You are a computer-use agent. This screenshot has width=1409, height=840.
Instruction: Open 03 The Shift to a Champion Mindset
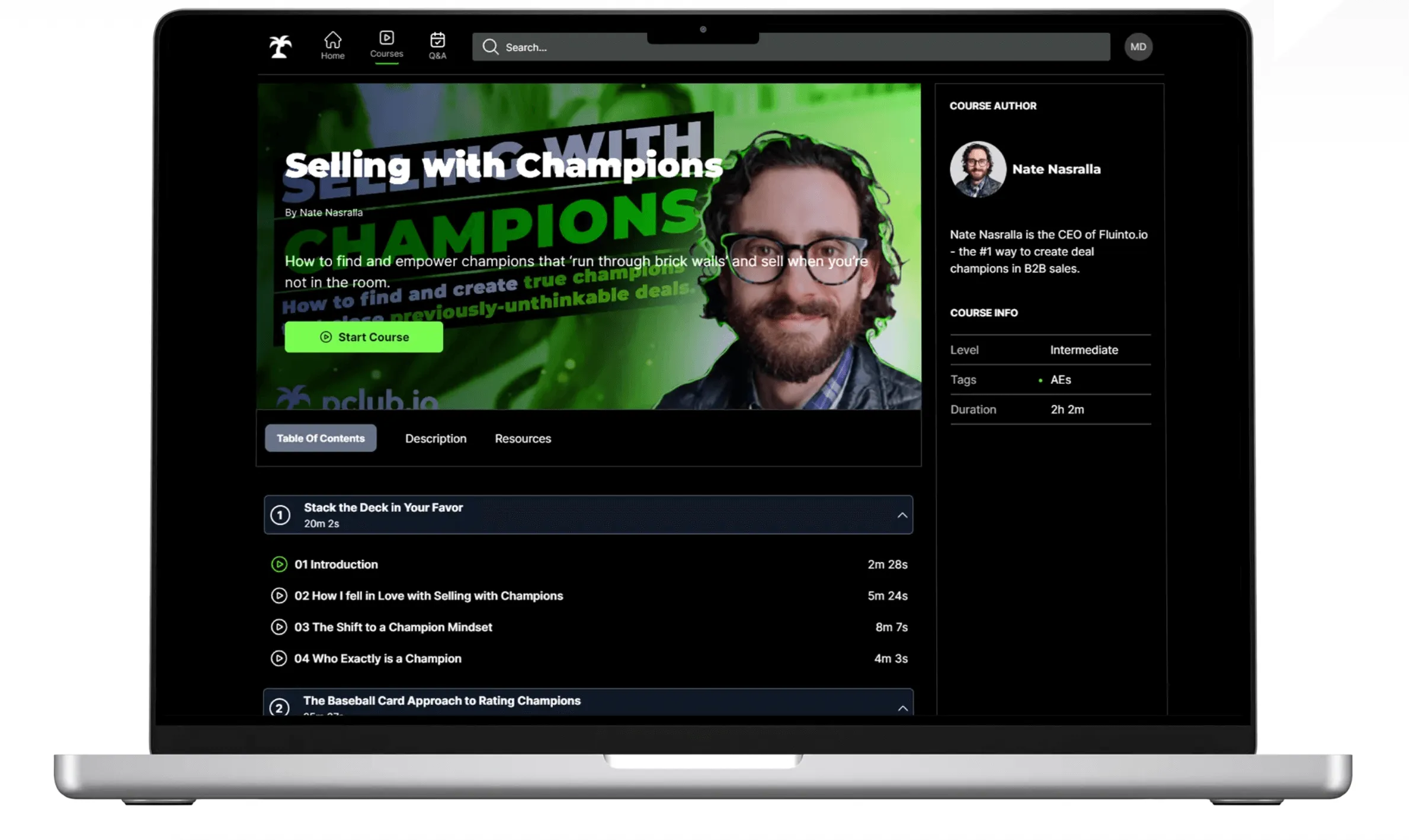(x=393, y=627)
